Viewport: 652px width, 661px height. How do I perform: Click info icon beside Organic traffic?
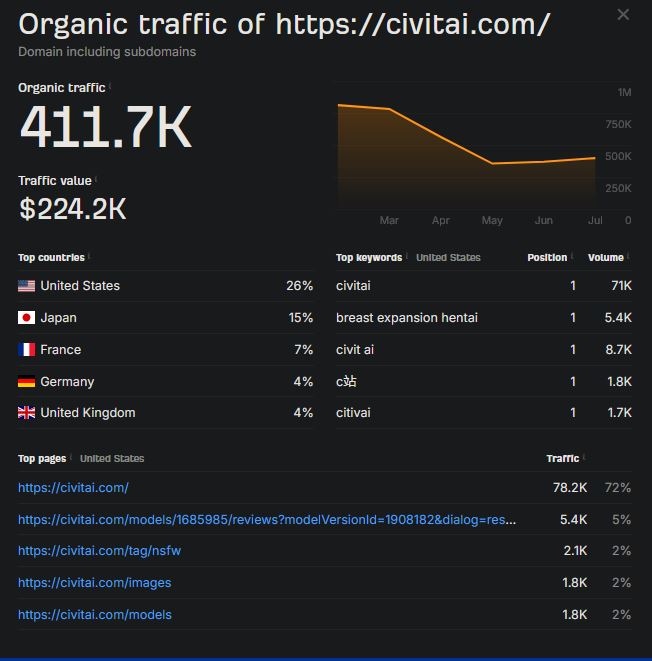point(110,86)
